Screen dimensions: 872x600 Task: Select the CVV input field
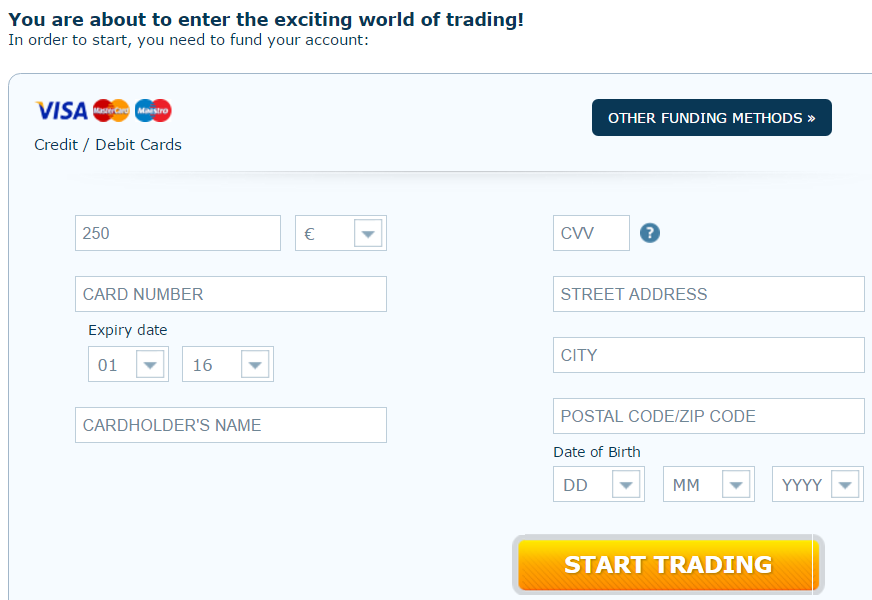[591, 233]
